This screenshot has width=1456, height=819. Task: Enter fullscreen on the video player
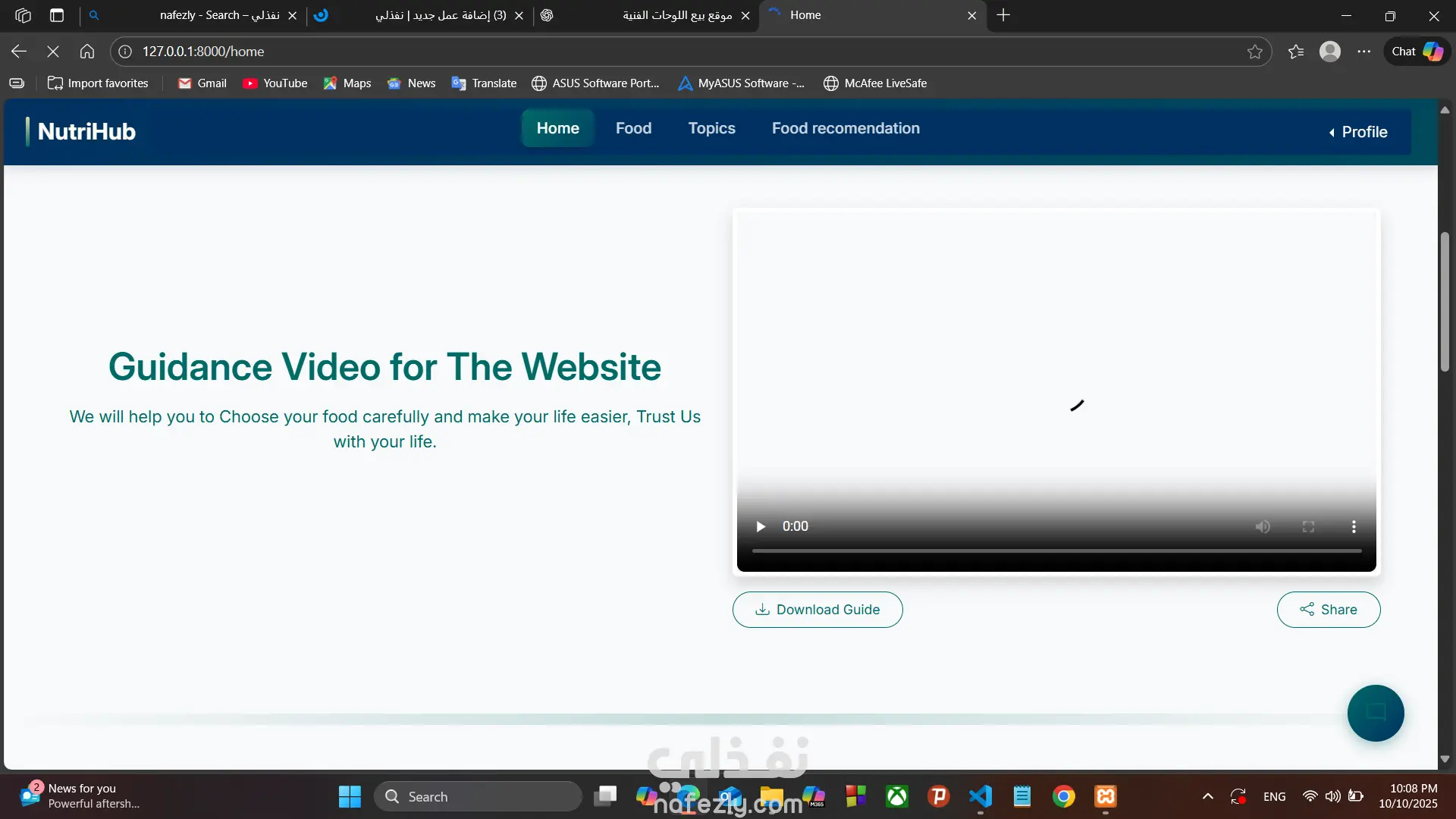[1308, 526]
